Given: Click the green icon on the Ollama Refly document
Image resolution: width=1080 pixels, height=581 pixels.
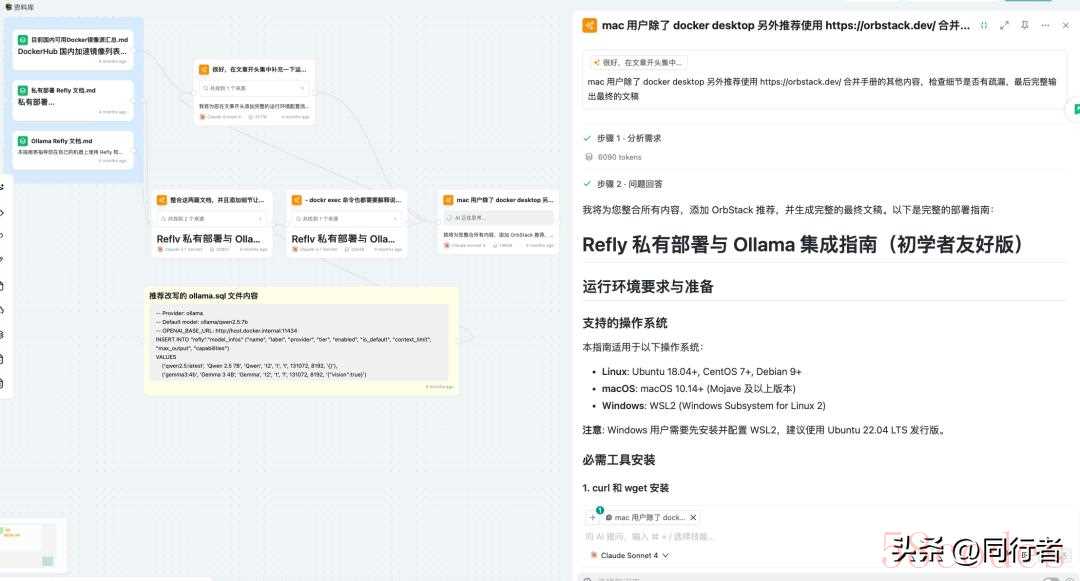Looking at the screenshot, I should point(23,140).
